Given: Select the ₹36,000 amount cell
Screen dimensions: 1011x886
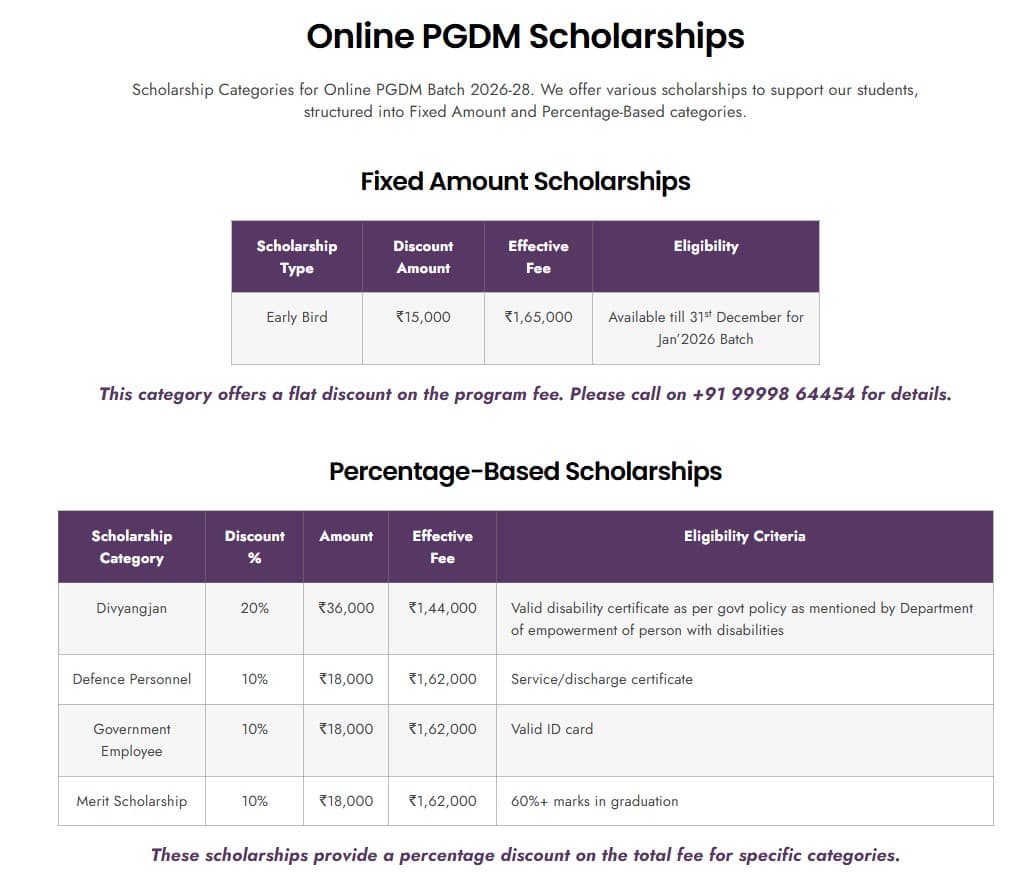Looking at the screenshot, I should 346,608.
